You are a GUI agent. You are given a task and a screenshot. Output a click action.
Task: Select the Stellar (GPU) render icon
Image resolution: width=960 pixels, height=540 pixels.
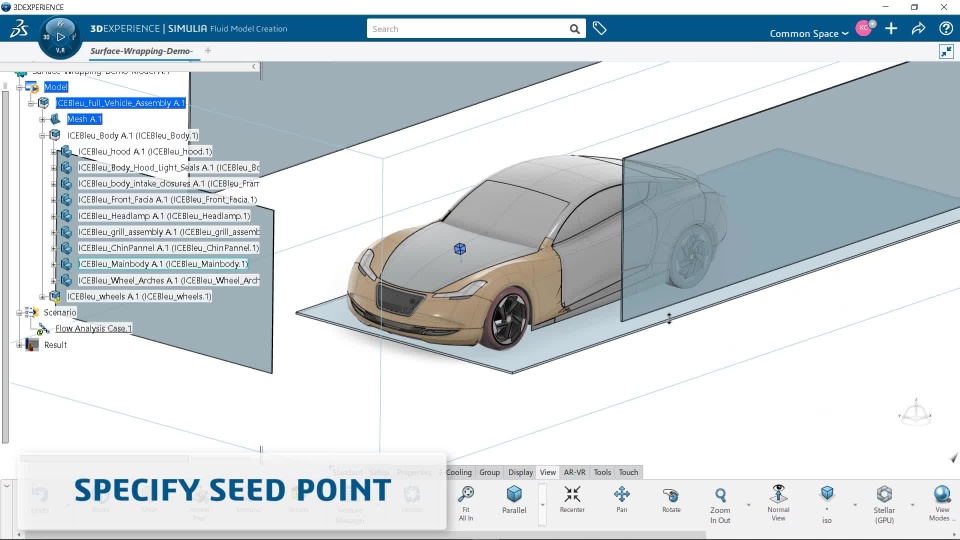pyautogui.click(x=884, y=493)
